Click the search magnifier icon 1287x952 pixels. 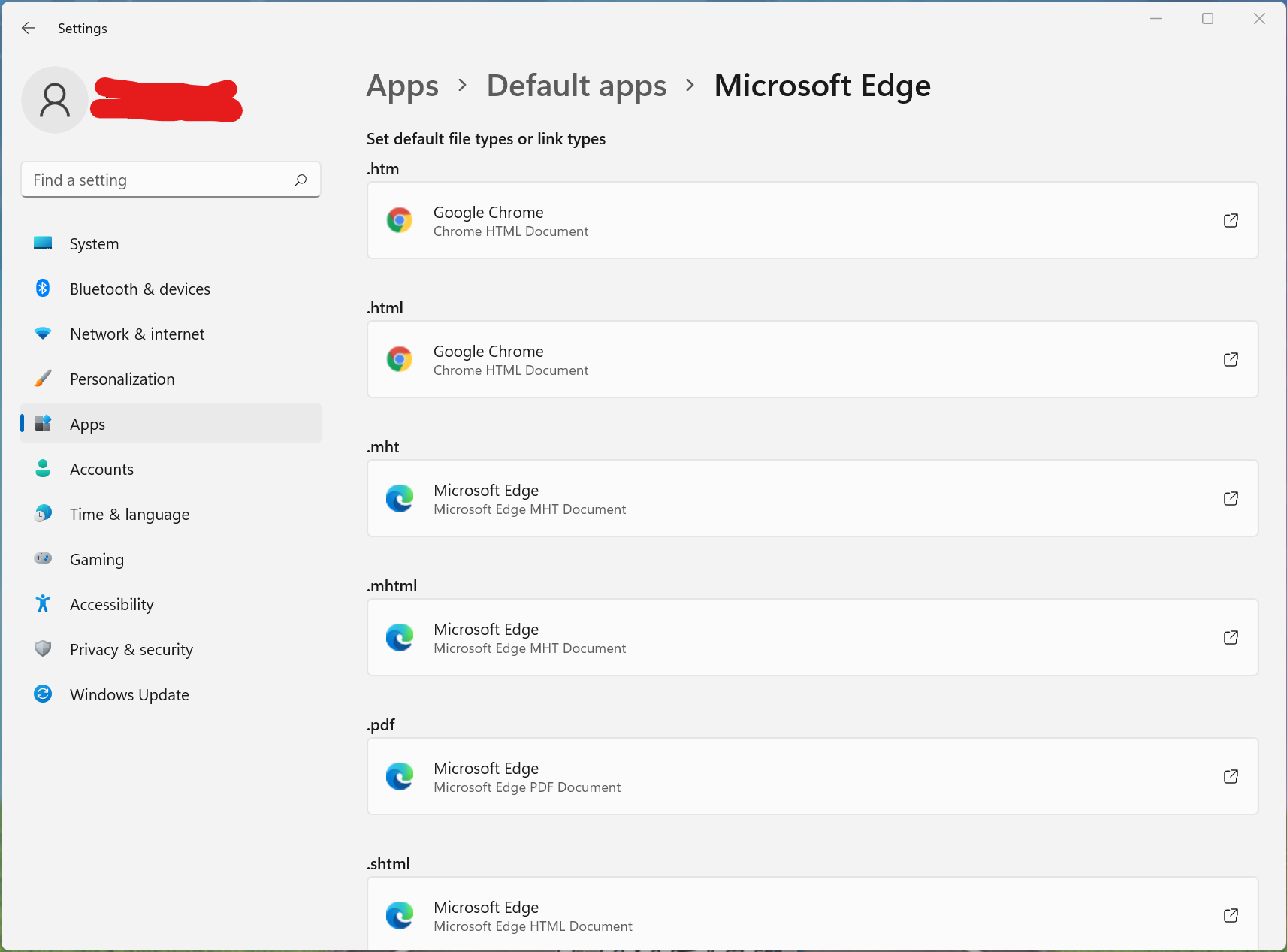click(x=301, y=180)
